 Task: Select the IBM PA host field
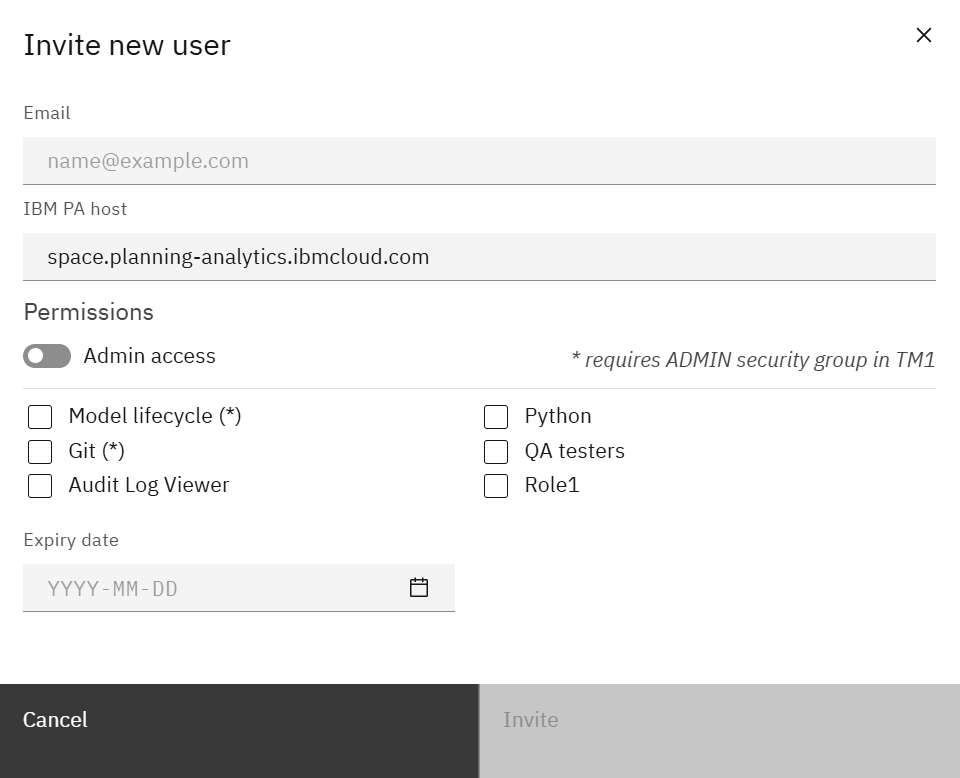[x=400, y=256]
